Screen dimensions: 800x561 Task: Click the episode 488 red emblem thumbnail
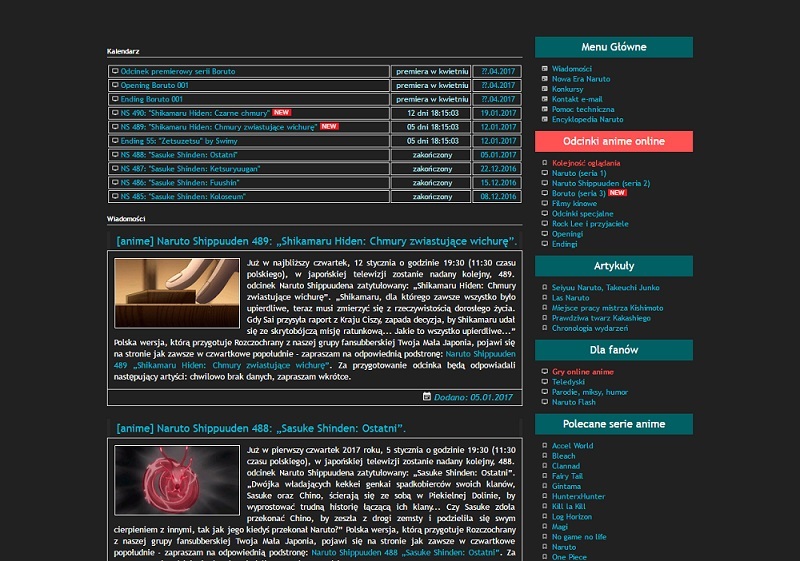177,480
